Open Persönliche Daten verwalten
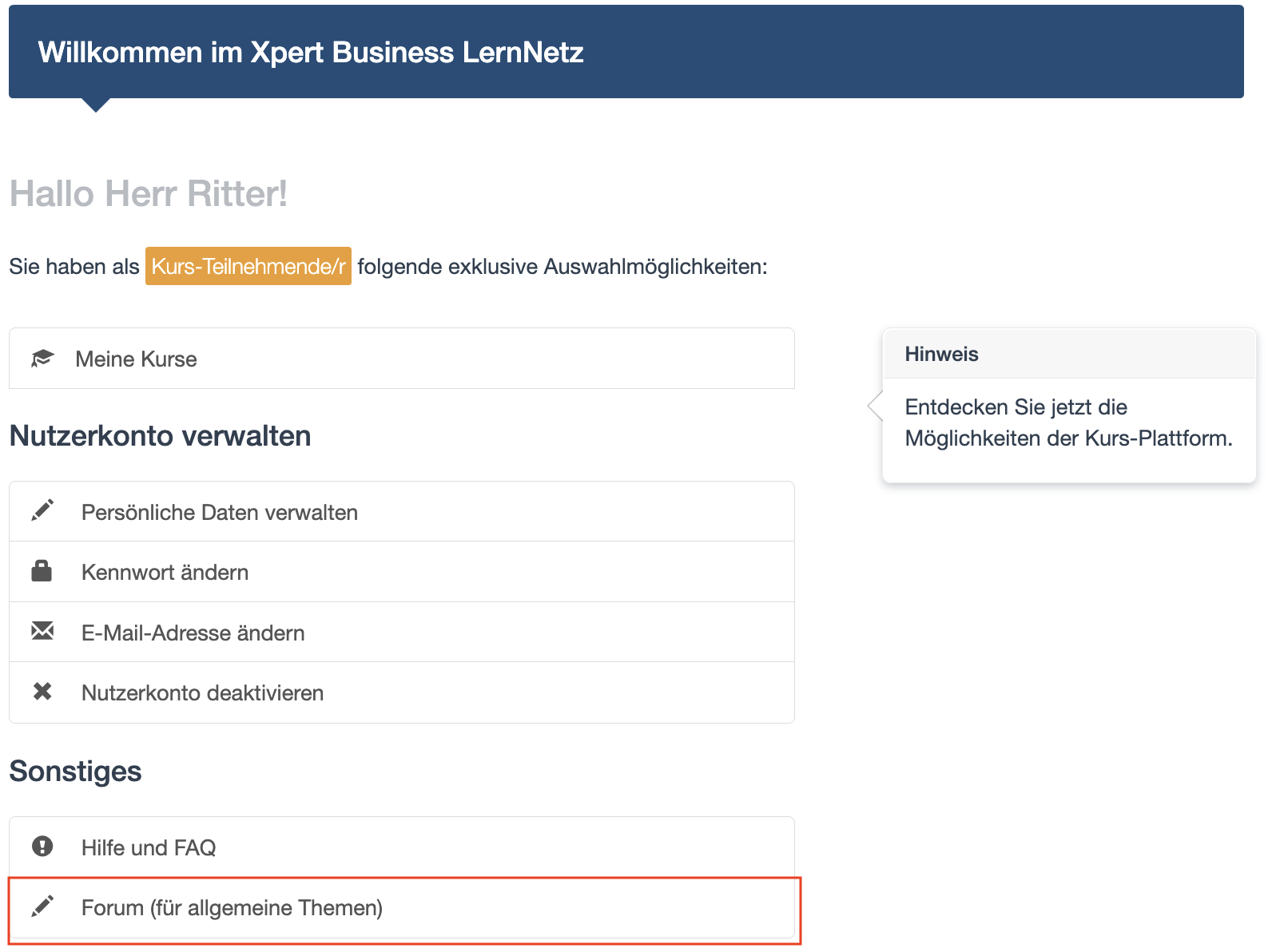 [402, 512]
